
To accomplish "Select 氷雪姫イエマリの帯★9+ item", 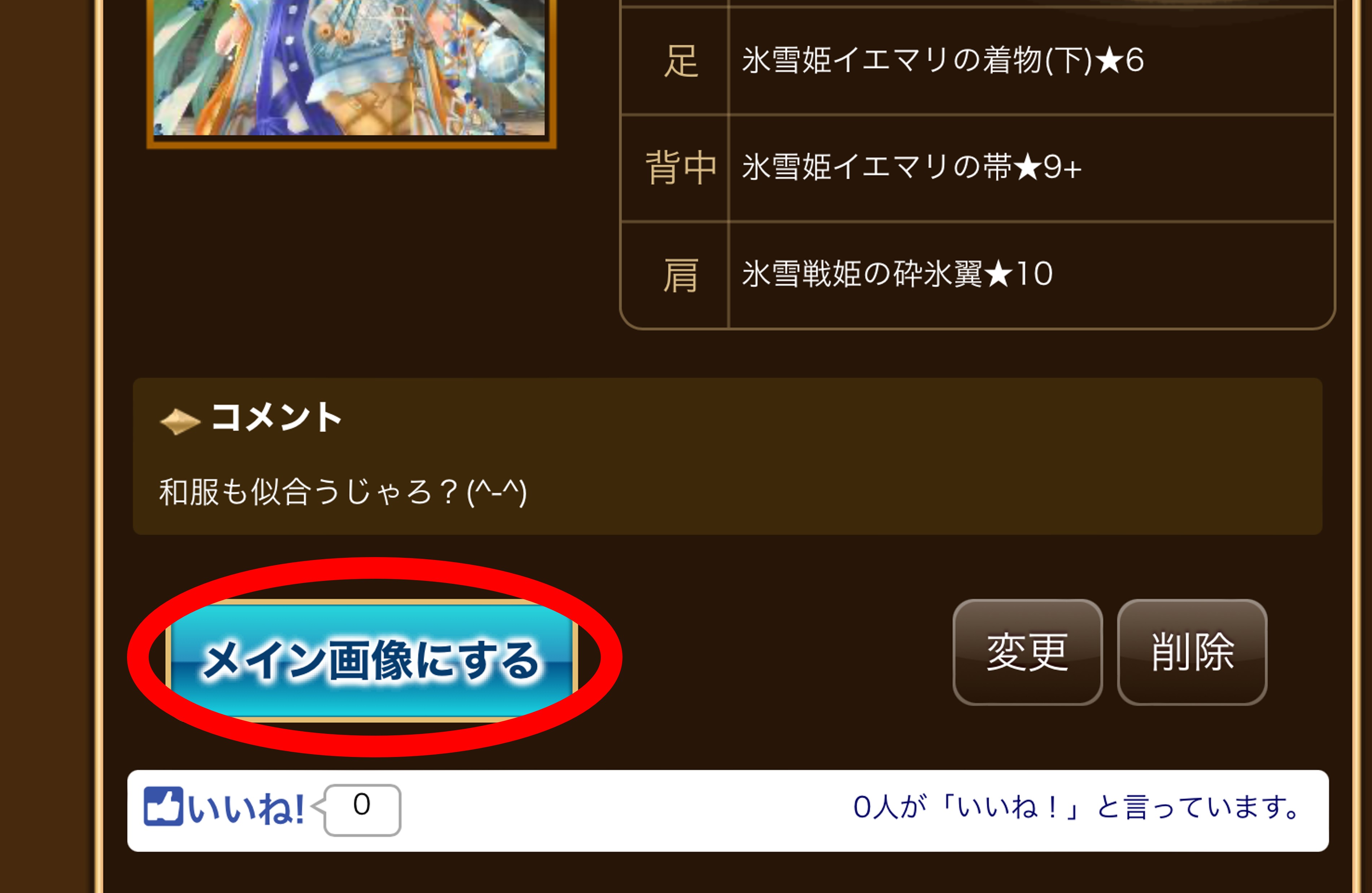I will [x=912, y=167].
